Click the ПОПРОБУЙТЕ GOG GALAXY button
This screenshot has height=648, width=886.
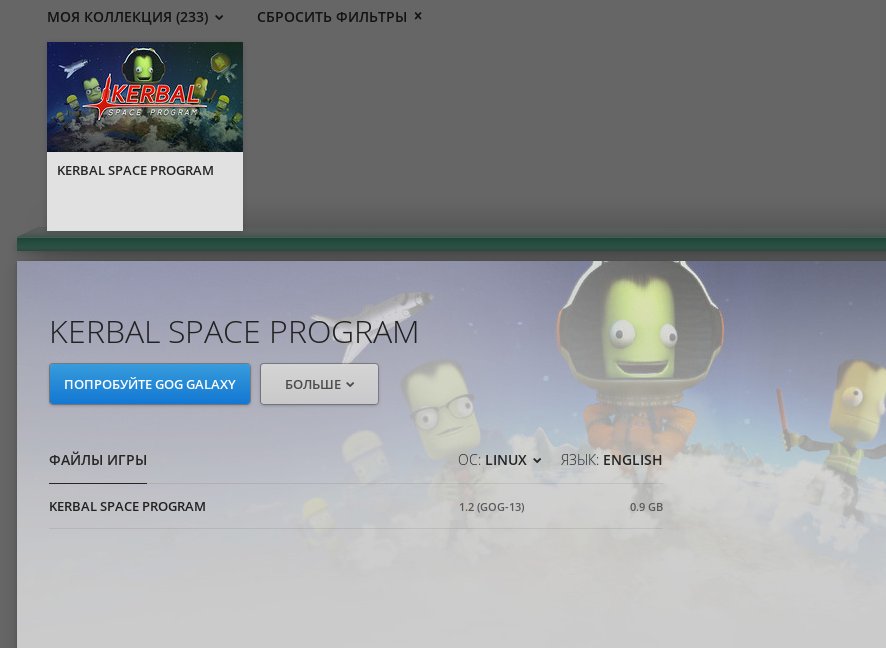tap(150, 384)
